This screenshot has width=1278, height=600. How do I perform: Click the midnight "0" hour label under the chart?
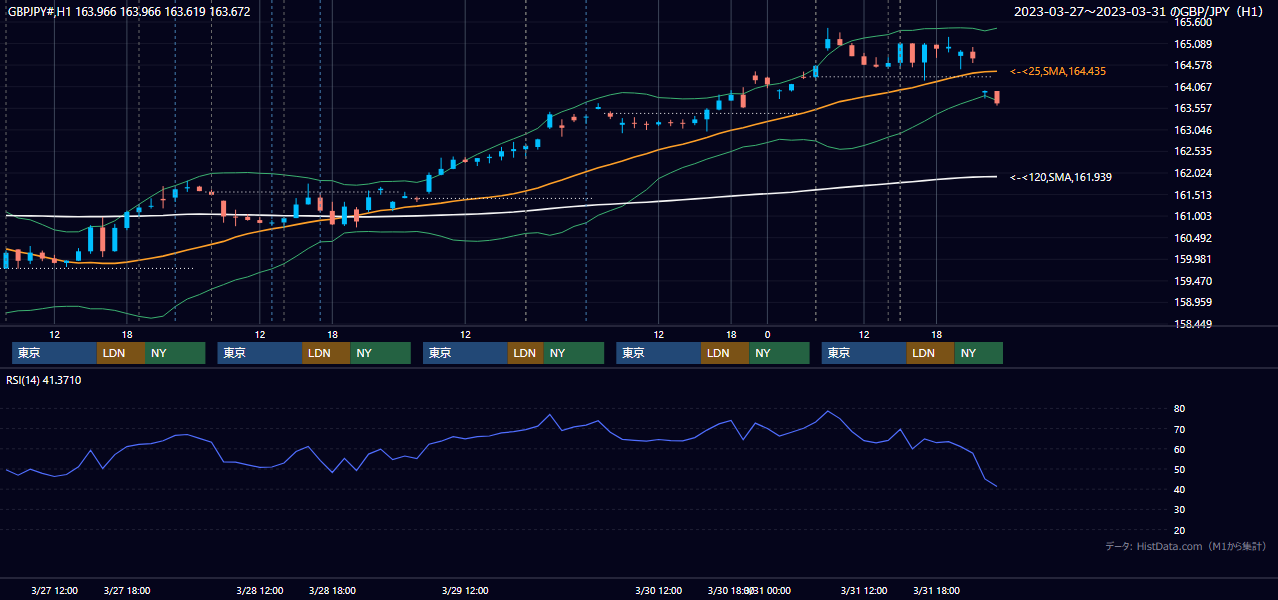coord(767,334)
